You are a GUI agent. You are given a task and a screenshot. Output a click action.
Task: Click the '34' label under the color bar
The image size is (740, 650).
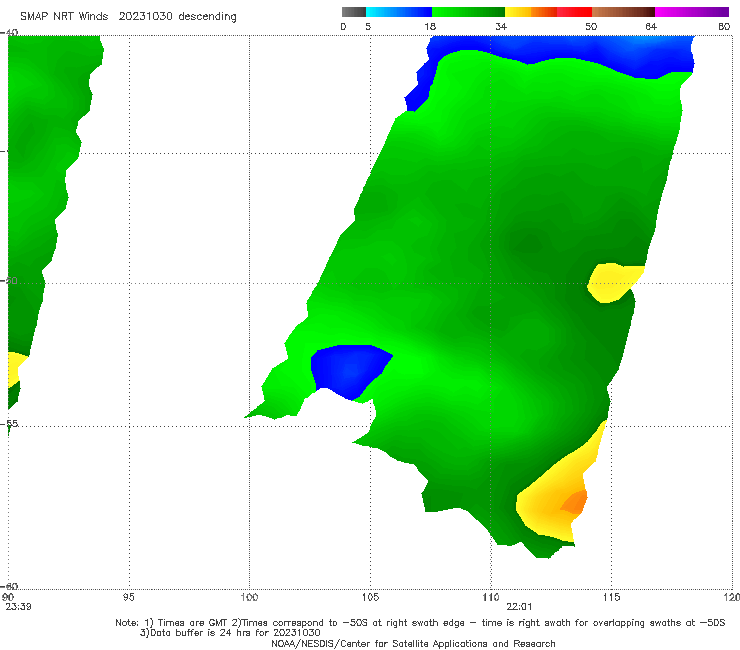[x=501, y=27]
